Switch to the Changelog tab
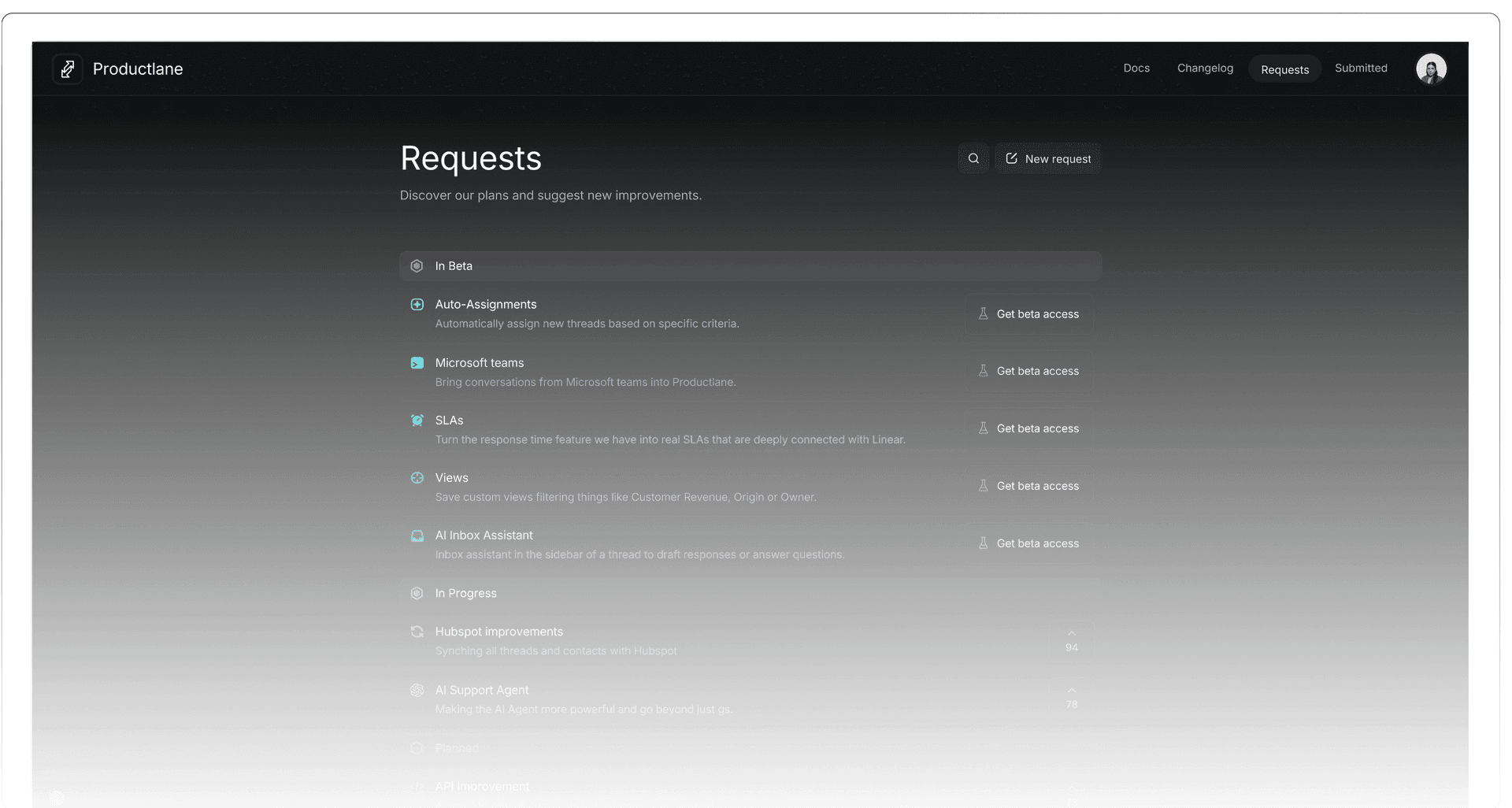The height and width of the screenshot is (808, 1512). point(1205,68)
